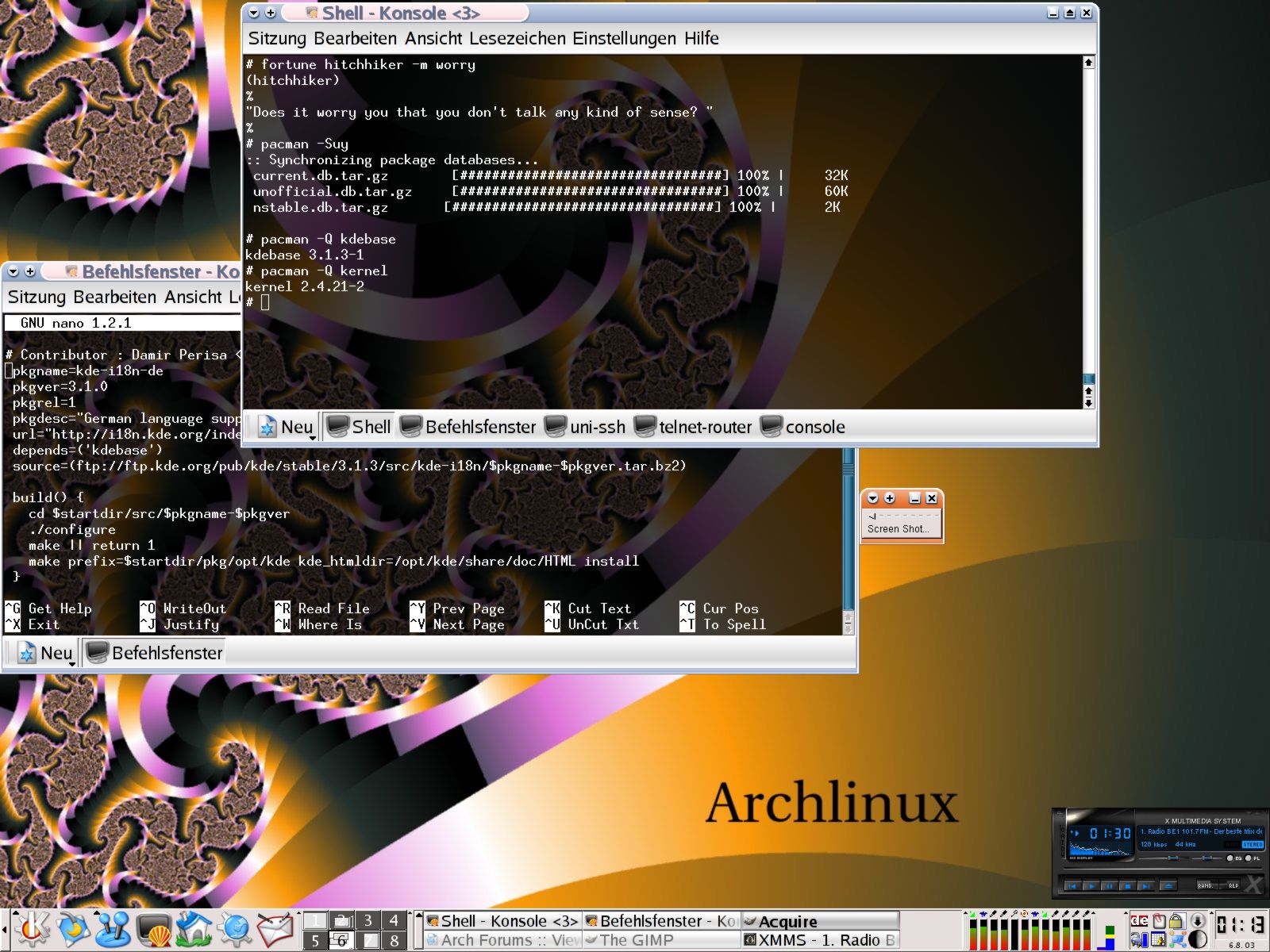Open Sitzung menu in Shell Konsole

pos(277,38)
